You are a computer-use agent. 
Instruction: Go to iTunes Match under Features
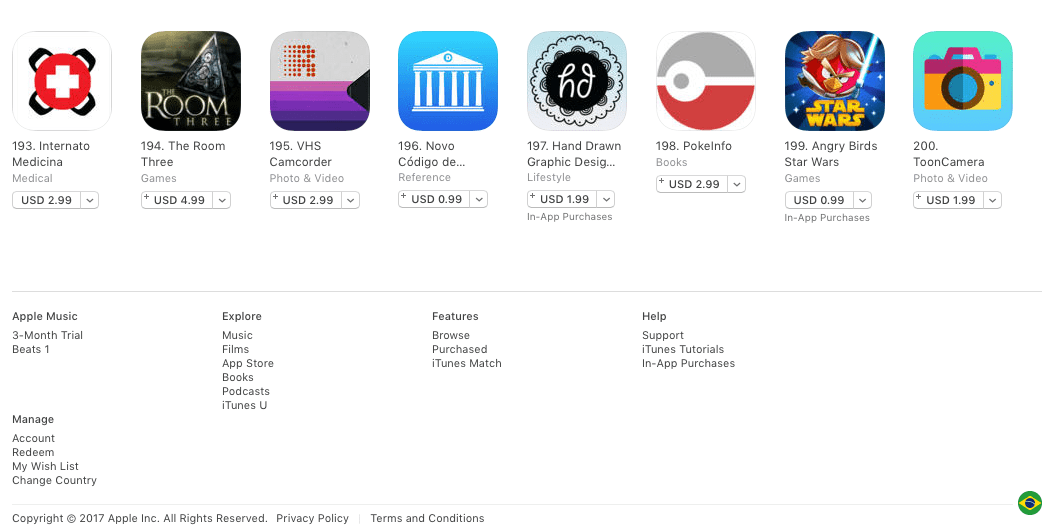[x=467, y=364]
